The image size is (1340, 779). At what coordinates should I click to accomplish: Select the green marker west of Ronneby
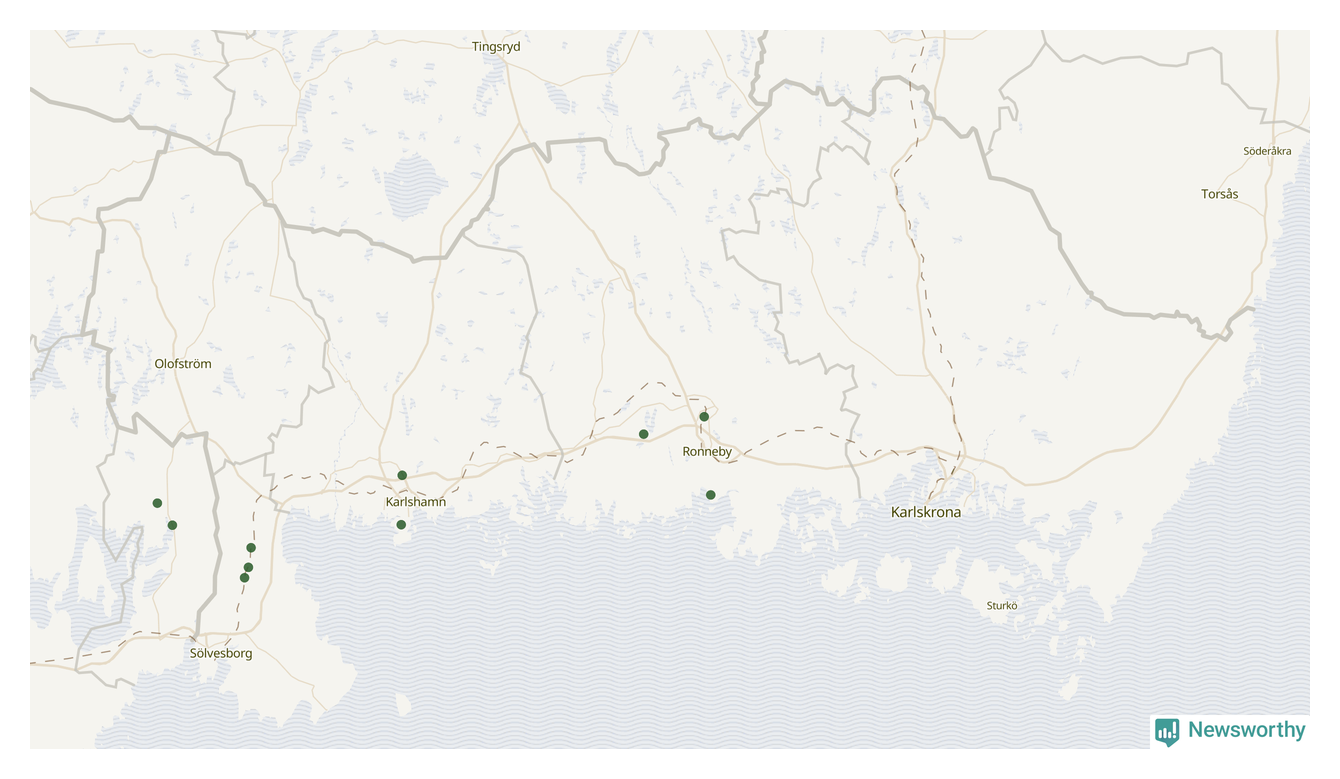tap(644, 434)
